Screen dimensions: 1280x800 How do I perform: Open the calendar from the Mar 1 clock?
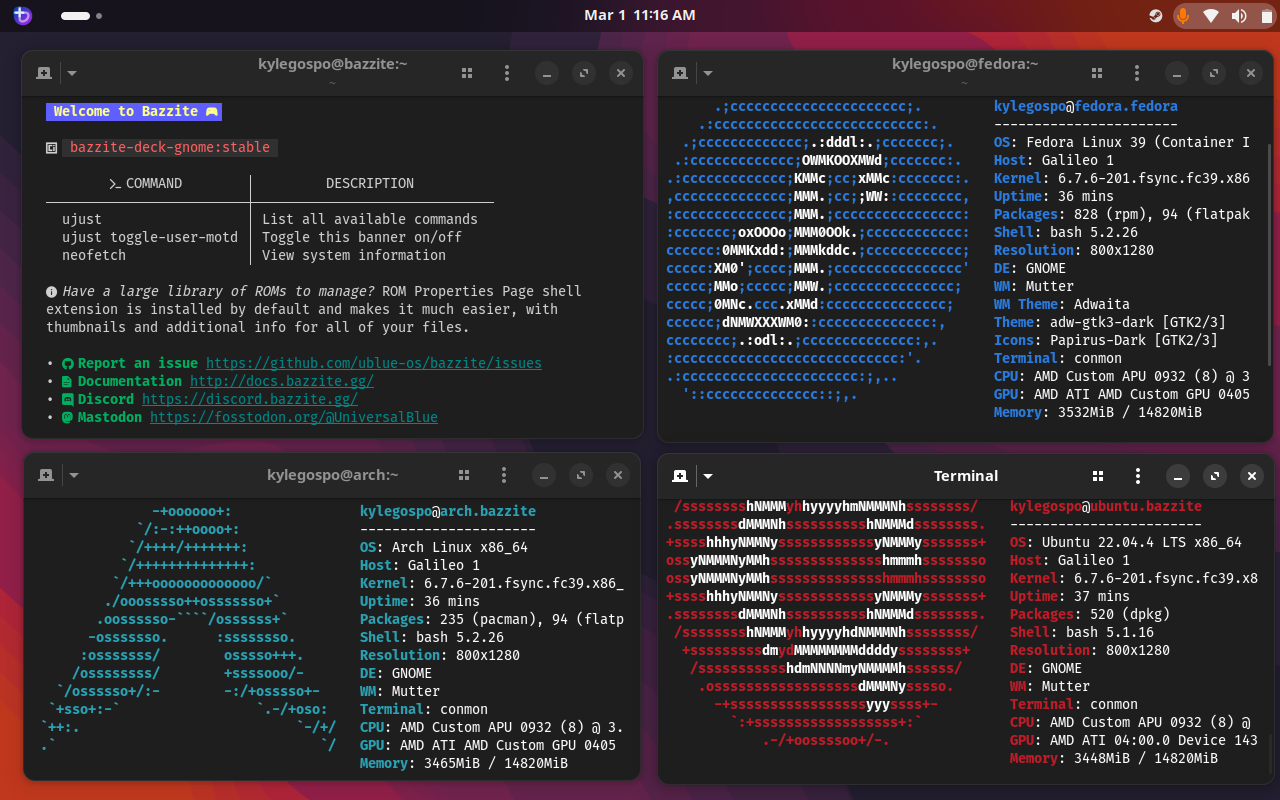(x=639, y=16)
